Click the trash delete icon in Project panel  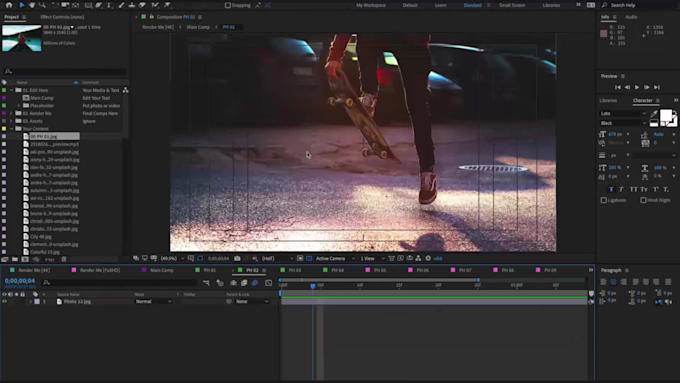(x=64, y=259)
